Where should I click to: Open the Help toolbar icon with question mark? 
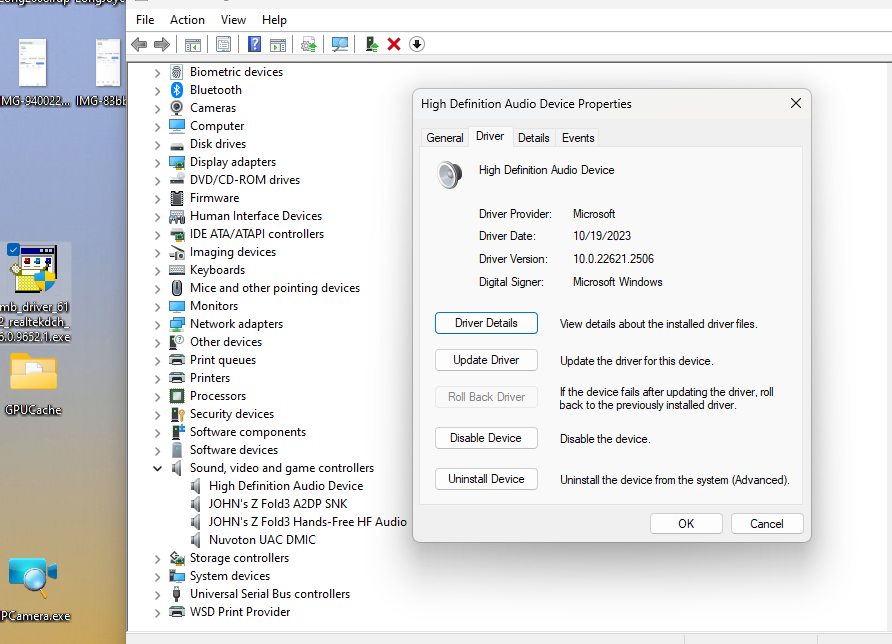(x=254, y=44)
